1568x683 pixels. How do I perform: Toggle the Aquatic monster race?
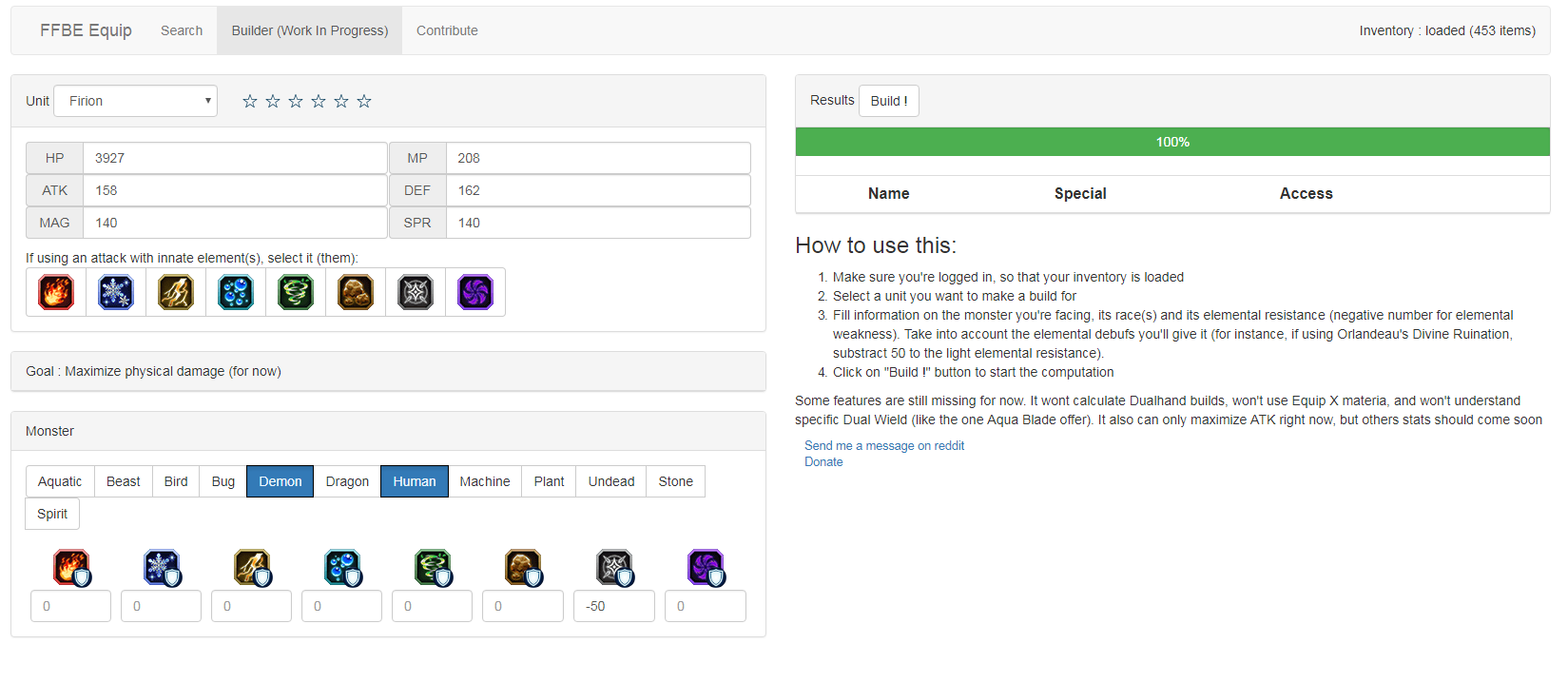(60, 481)
